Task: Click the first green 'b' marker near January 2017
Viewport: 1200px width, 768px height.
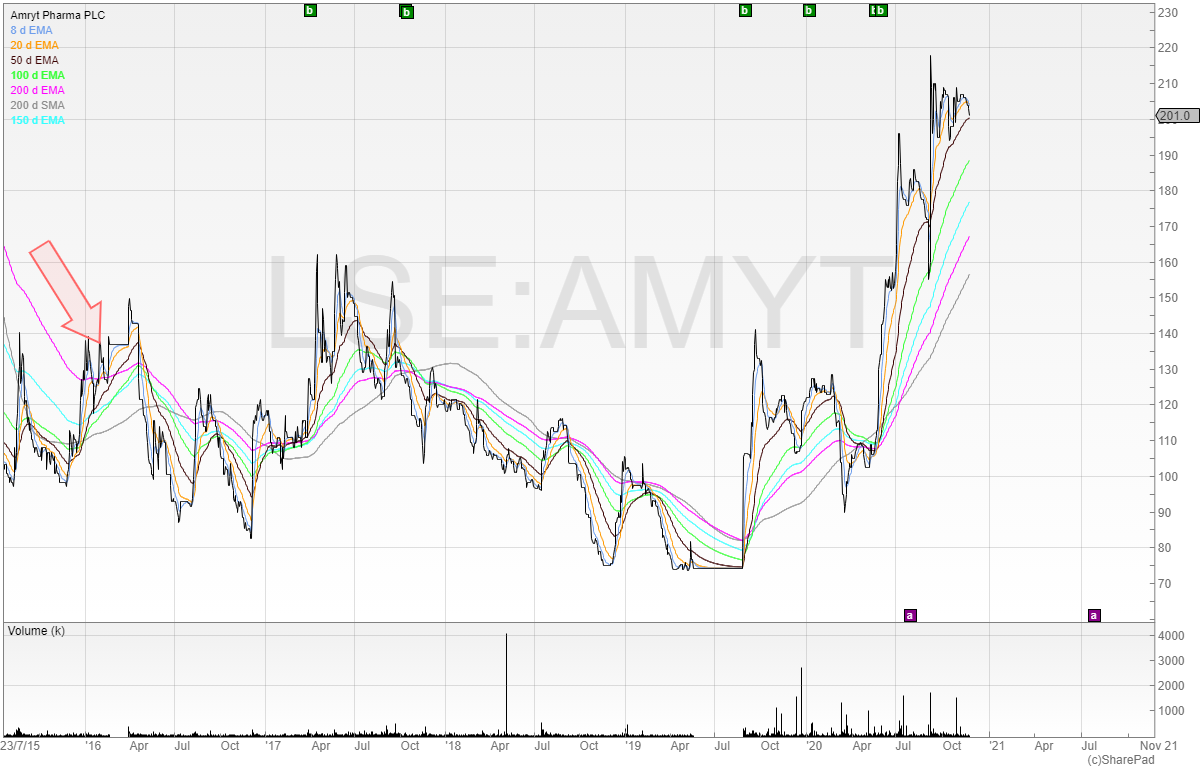Action: (309, 11)
